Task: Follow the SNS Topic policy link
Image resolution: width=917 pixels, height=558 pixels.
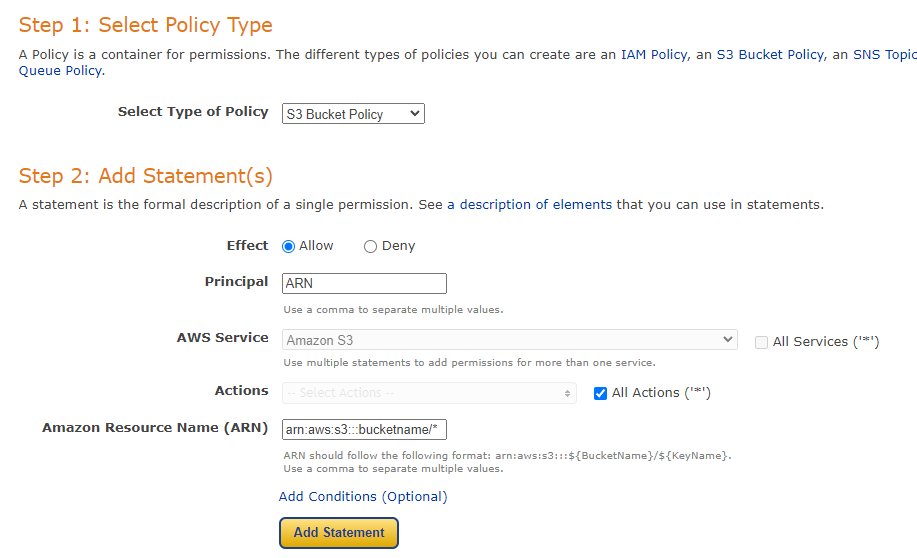Action: (x=884, y=54)
